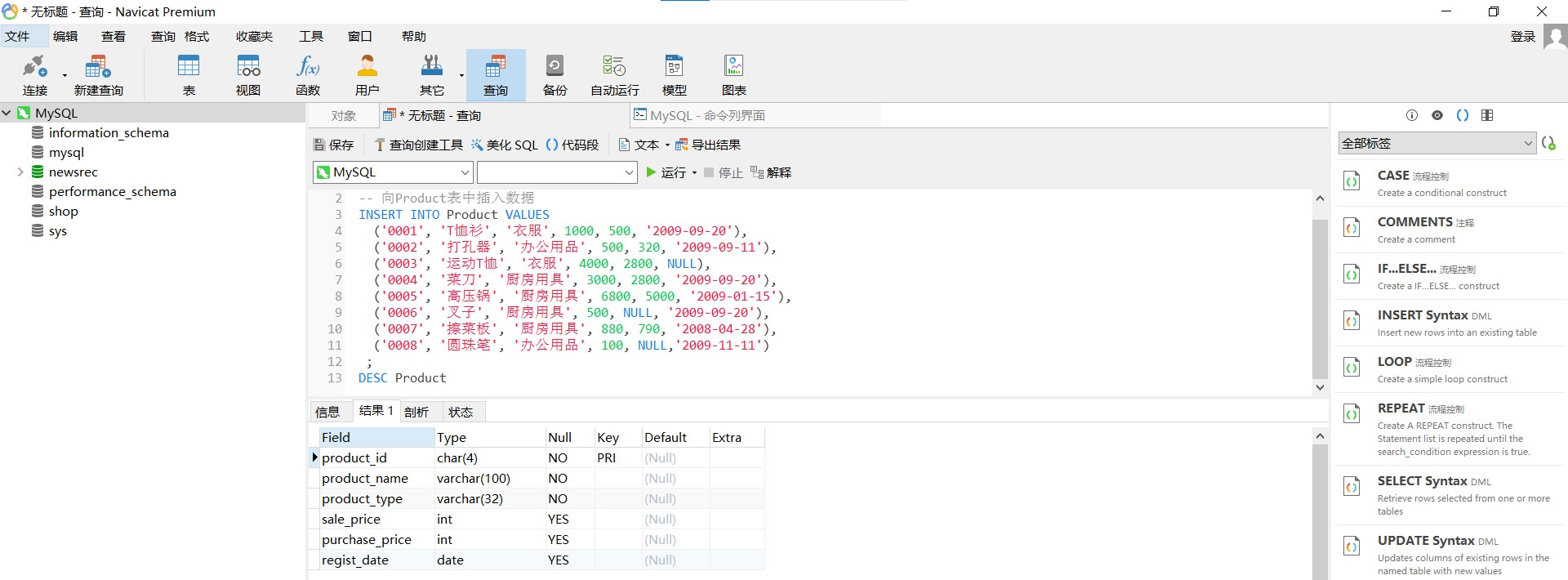1568x580 pixels.
Task: Click Export Result (导出结果) button
Action: (x=707, y=145)
